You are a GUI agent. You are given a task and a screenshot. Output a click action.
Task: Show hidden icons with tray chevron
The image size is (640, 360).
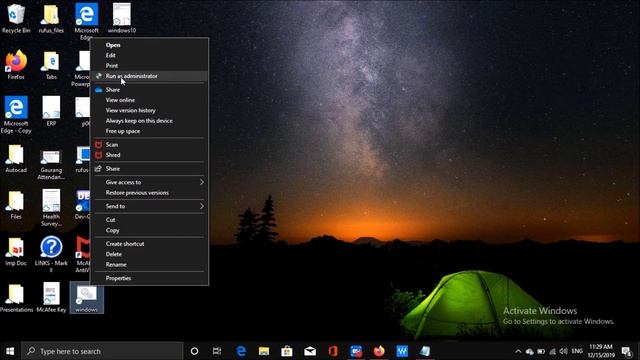click(518, 351)
